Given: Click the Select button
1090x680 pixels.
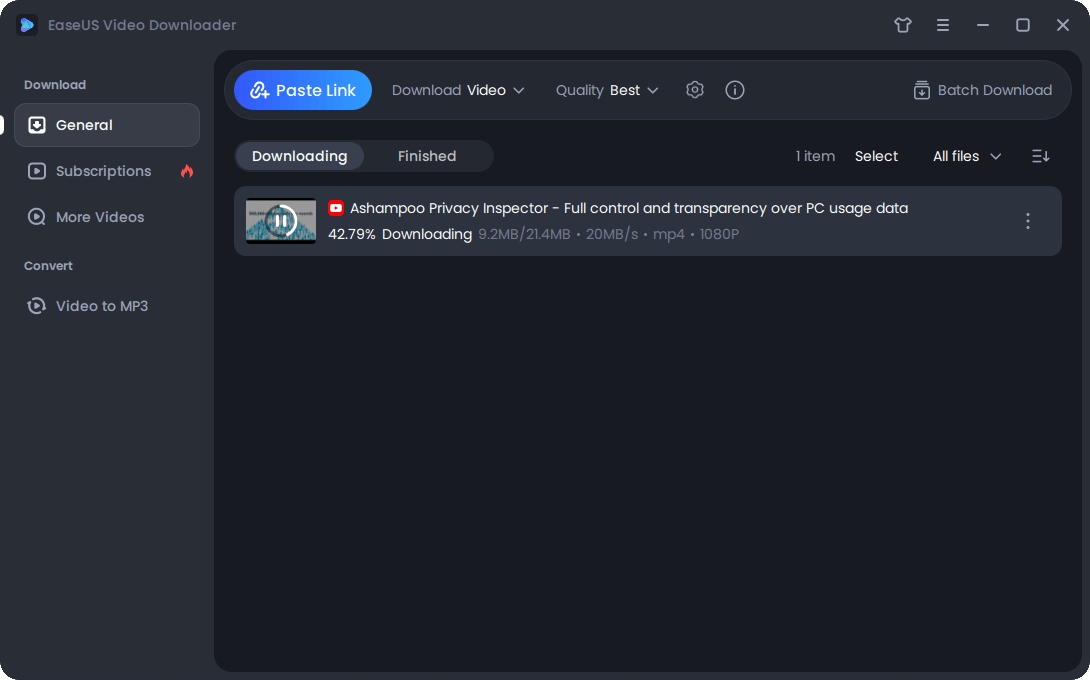Looking at the screenshot, I should tap(876, 156).
